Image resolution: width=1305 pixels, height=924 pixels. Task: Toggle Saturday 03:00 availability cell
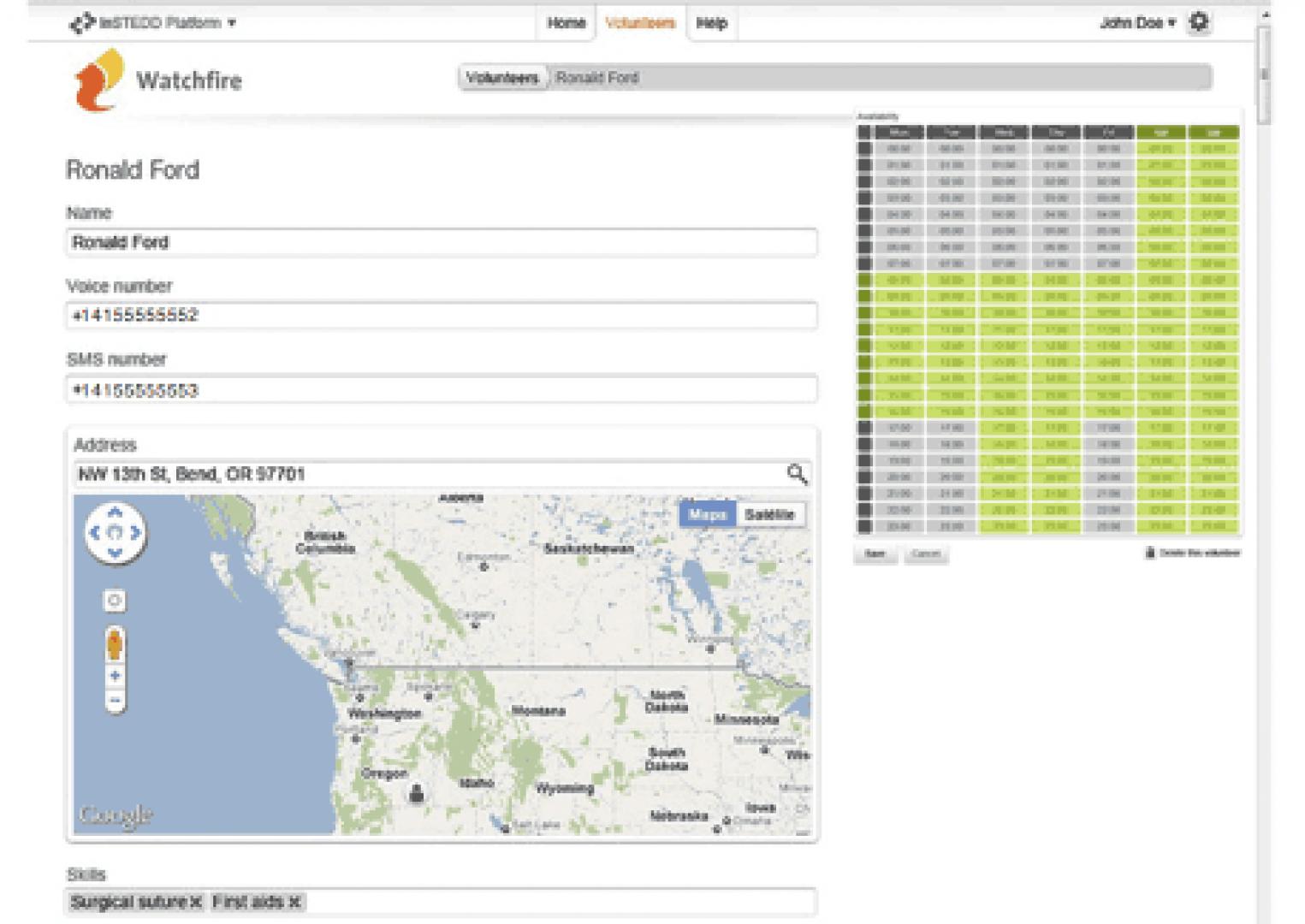[1161, 198]
